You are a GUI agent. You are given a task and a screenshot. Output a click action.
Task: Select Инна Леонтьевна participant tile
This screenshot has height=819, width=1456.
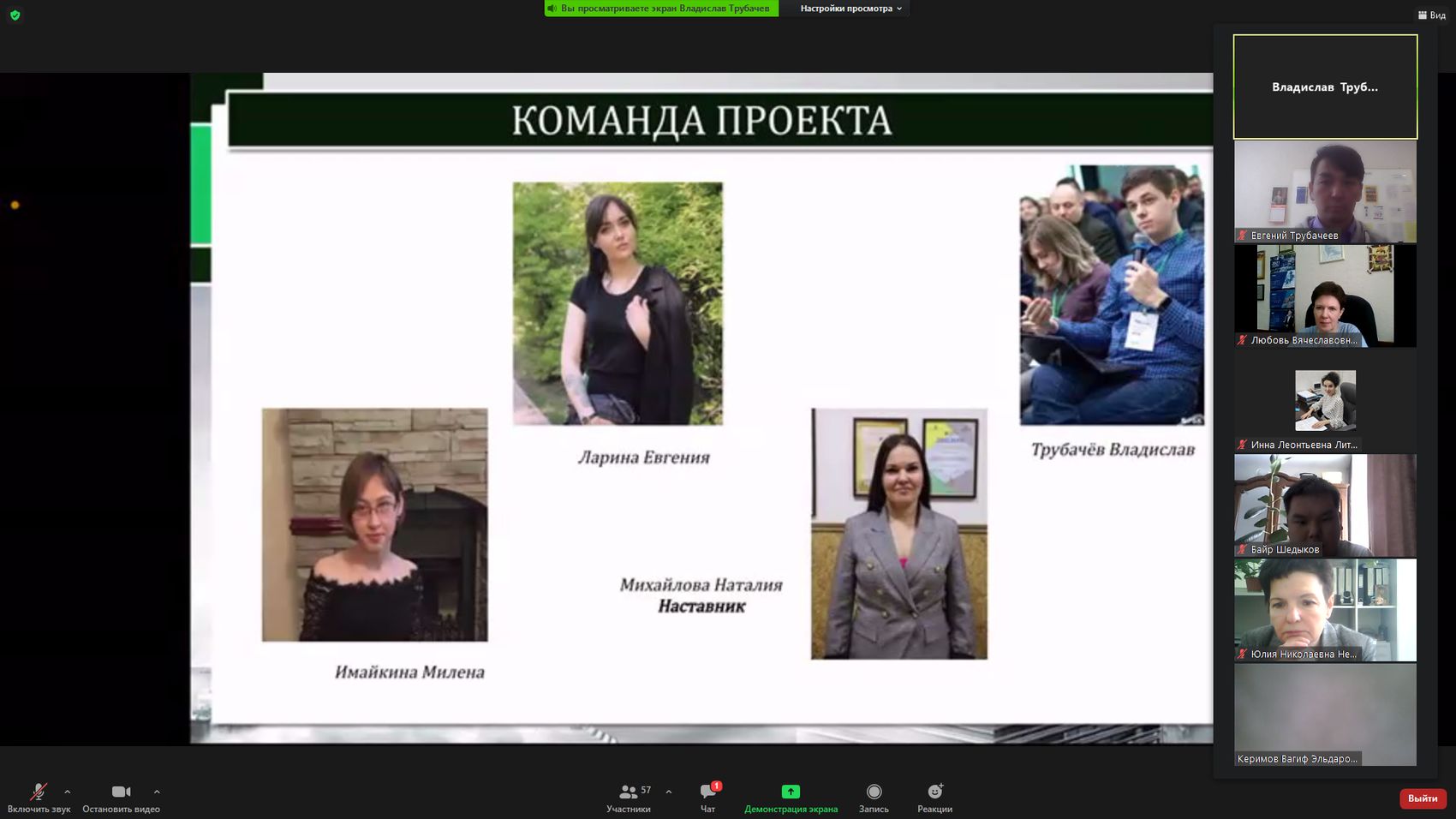tap(1325, 401)
